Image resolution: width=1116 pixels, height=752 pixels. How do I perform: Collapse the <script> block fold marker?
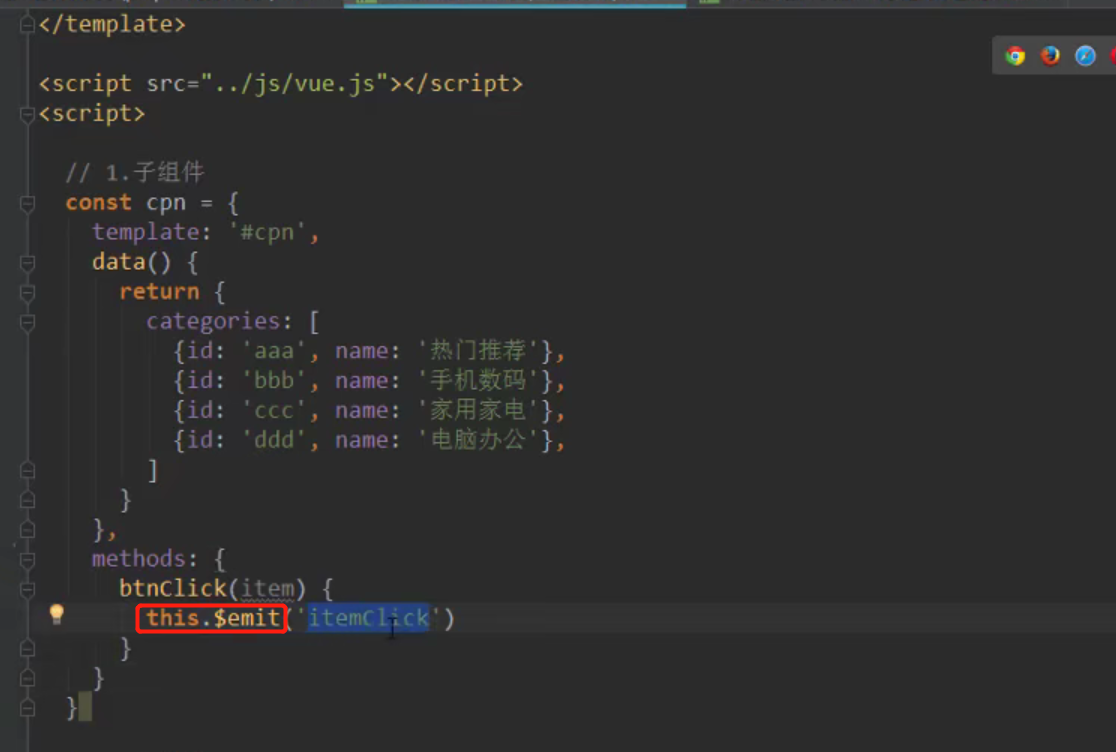tap(27, 114)
